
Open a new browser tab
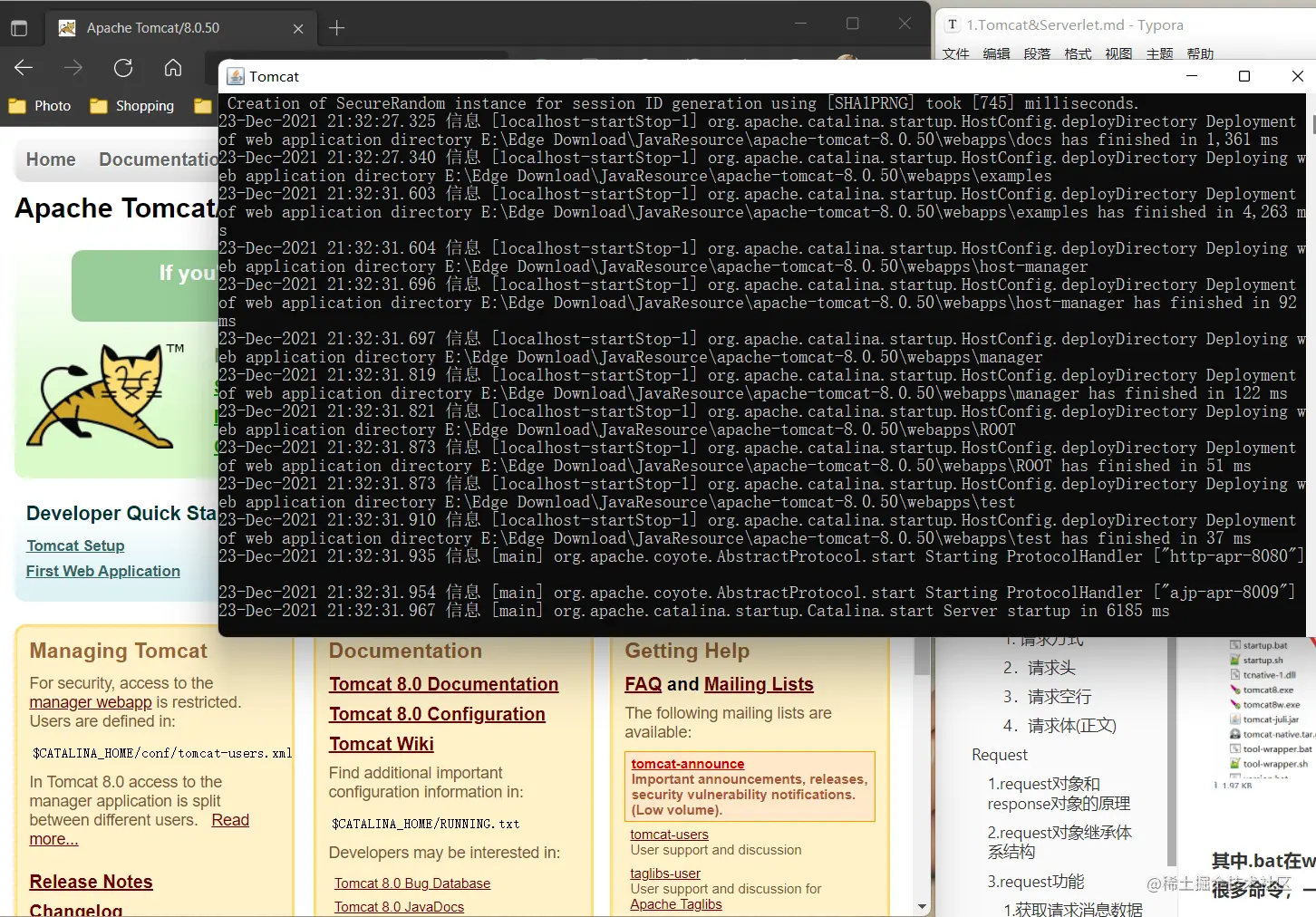[x=336, y=28]
